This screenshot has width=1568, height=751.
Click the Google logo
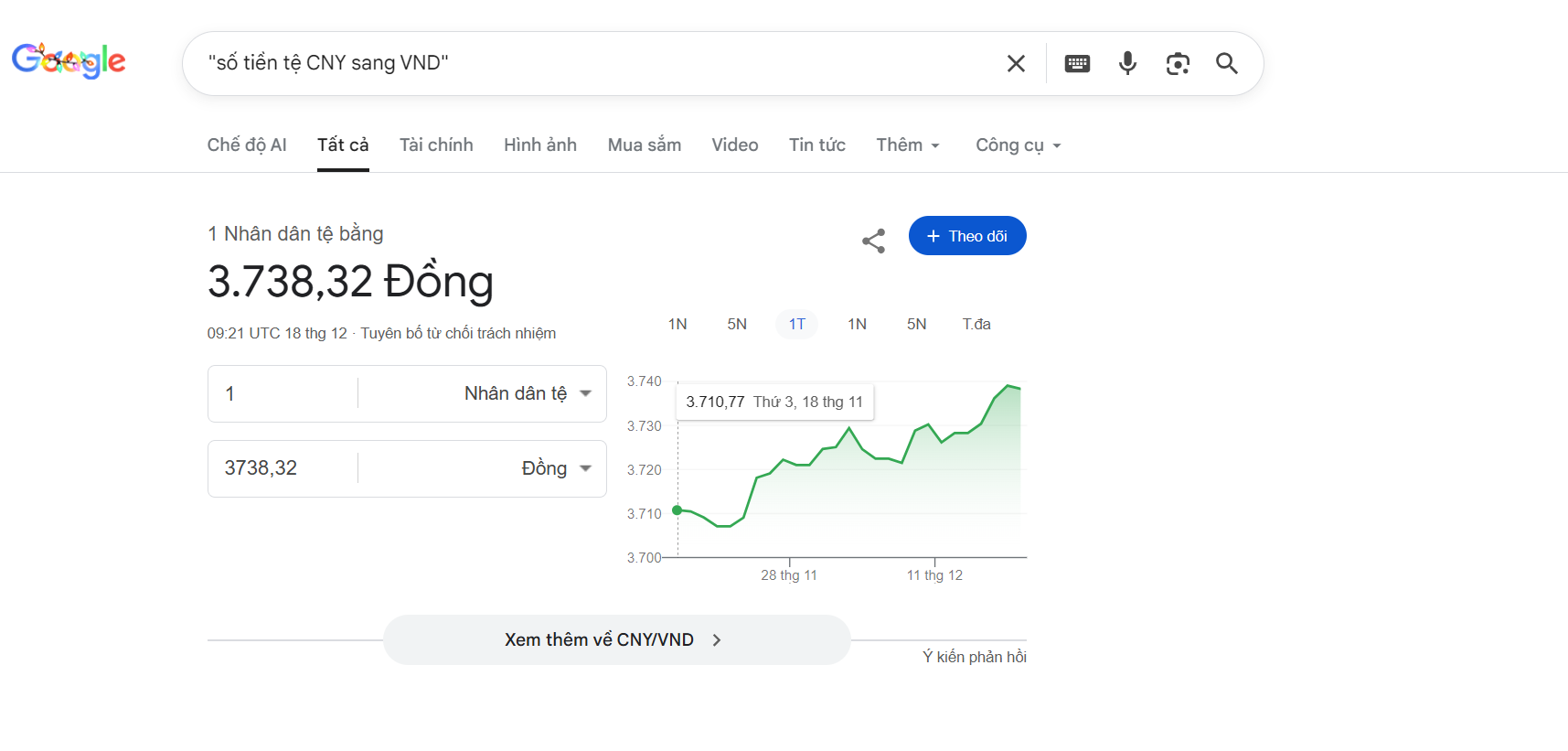[x=69, y=61]
